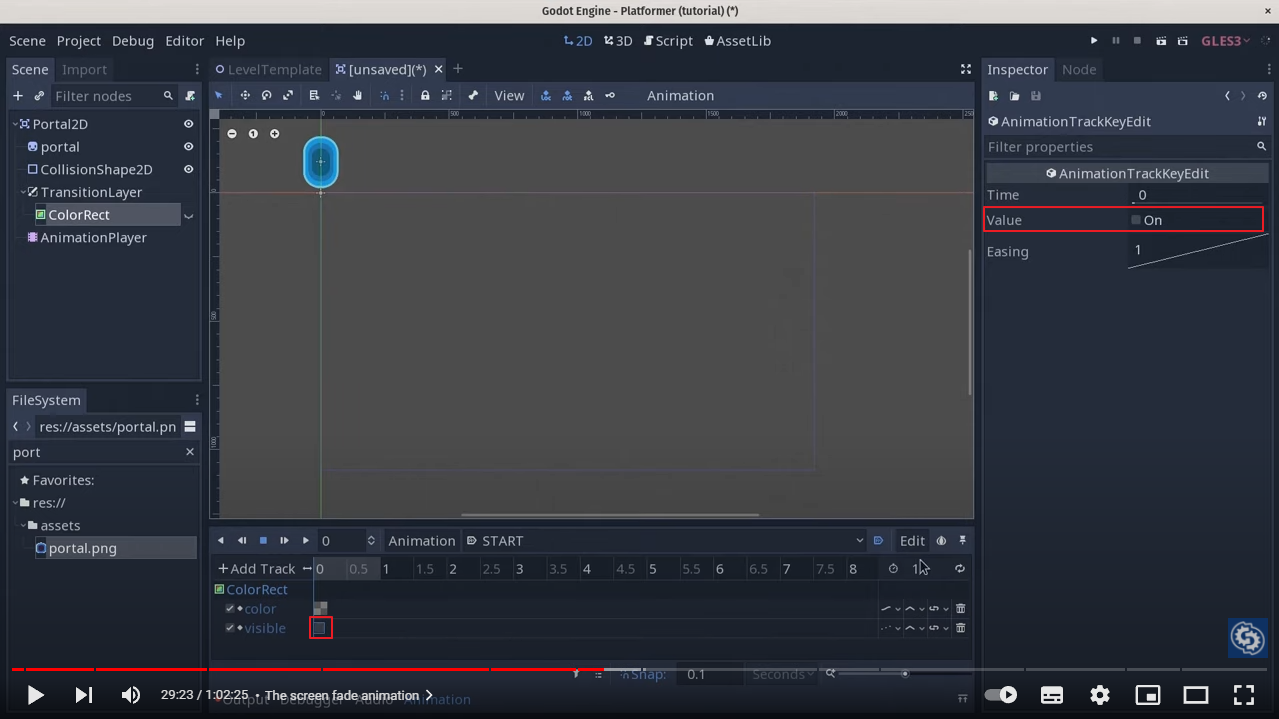Click the Animation menu button
Image resolution: width=1279 pixels, height=719 pixels.
pos(421,540)
